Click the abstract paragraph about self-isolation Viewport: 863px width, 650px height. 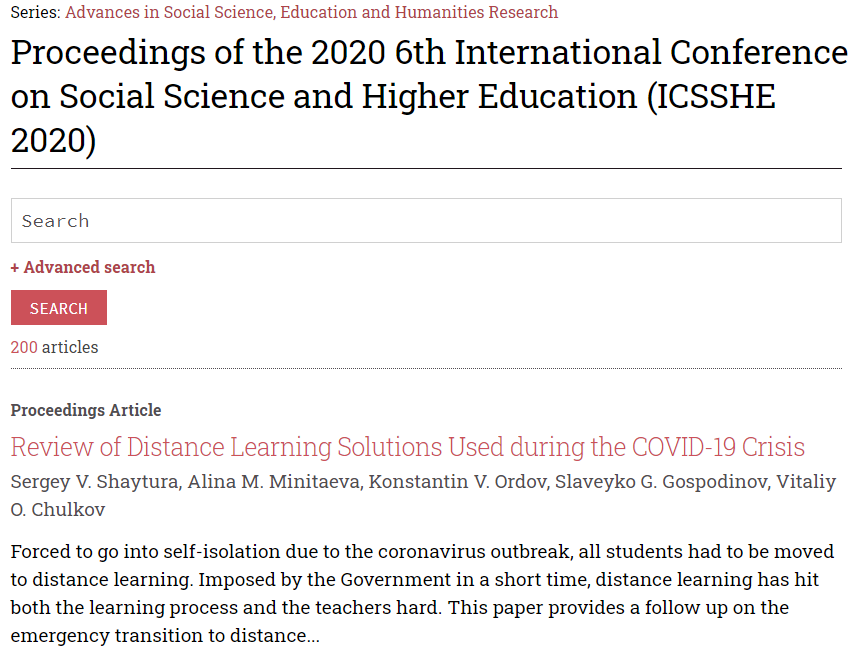click(423, 593)
